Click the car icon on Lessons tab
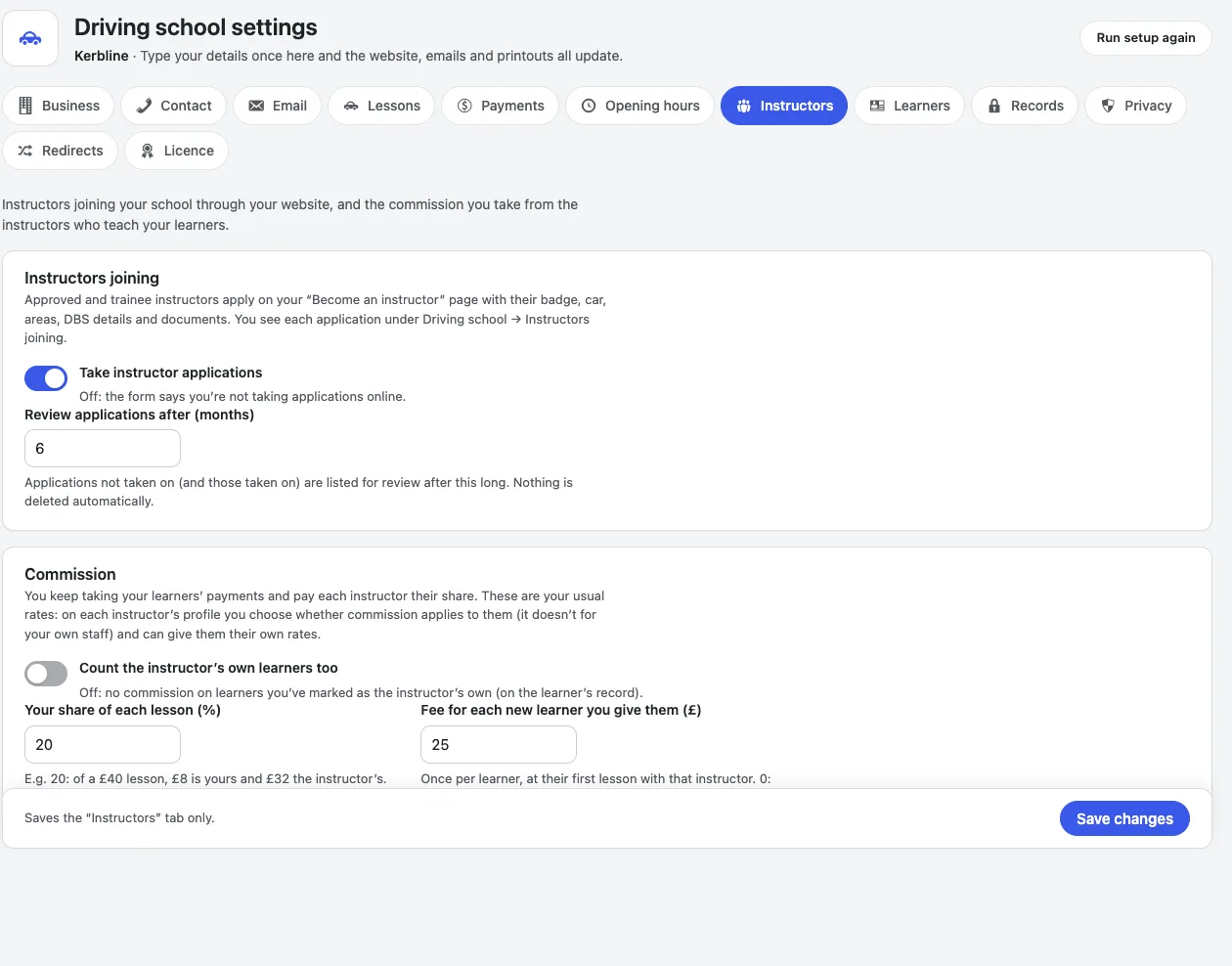Screen dimensions: 1232x966 (x=351, y=106)
